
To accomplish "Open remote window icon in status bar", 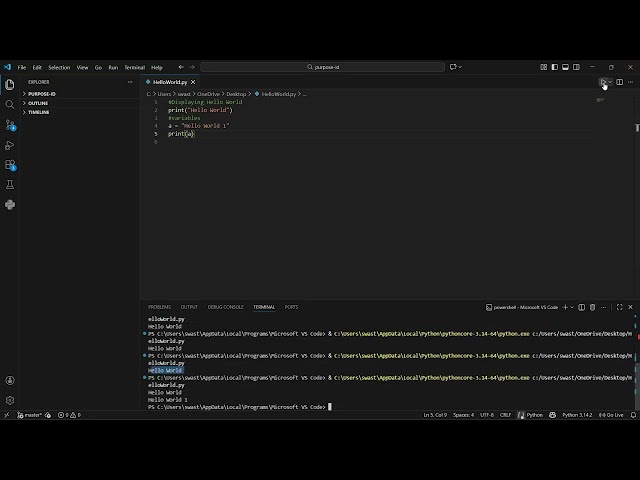I will pos(7,415).
